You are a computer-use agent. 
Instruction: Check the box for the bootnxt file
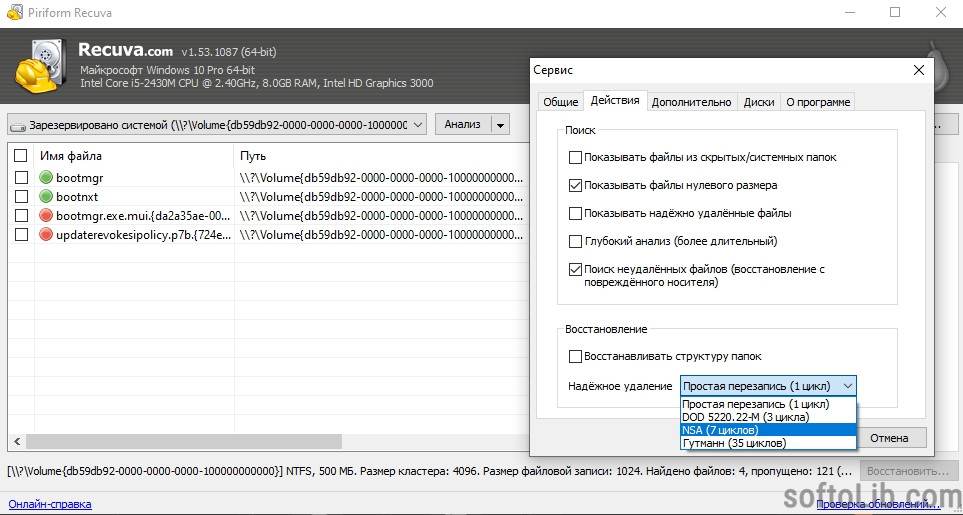[21, 197]
